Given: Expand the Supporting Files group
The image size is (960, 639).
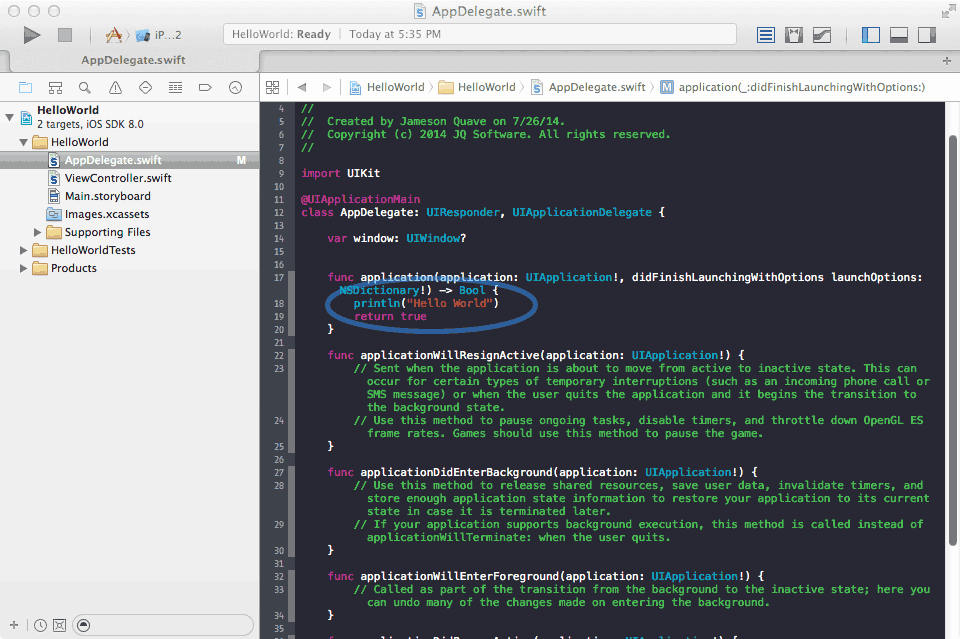Looking at the screenshot, I should [x=37, y=232].
